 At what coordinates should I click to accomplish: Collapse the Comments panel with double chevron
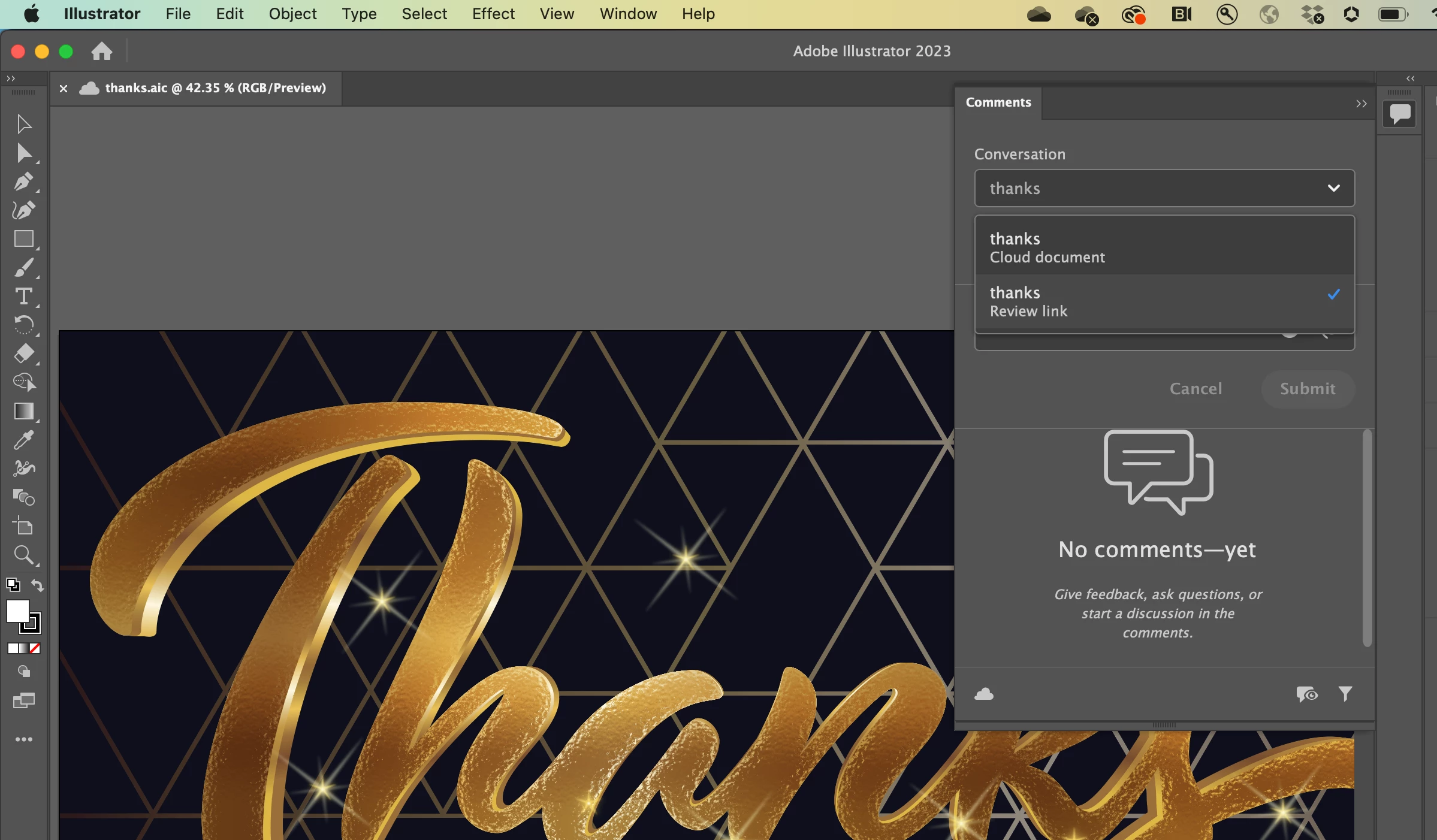[1361, 104]
